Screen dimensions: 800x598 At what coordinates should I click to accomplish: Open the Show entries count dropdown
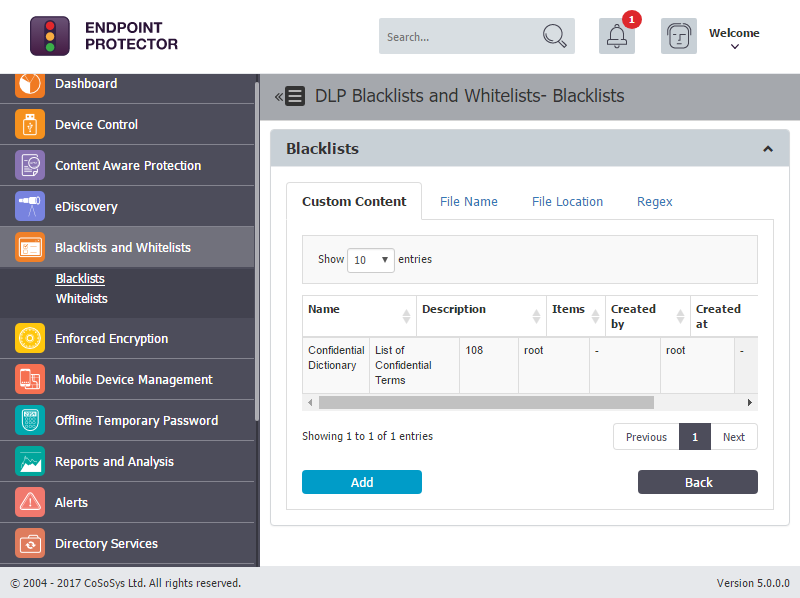pos(370,260)
